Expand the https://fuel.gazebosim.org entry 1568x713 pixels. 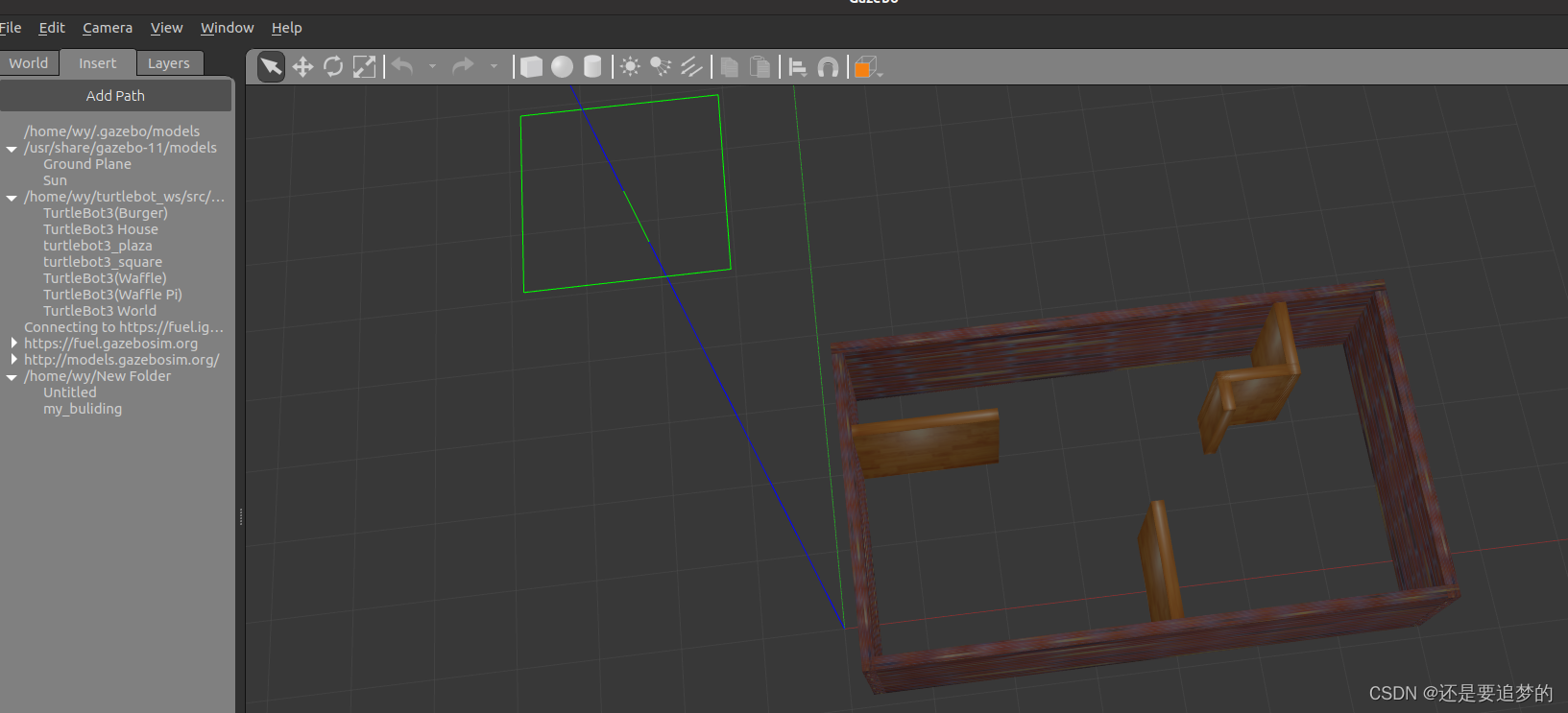13,343
